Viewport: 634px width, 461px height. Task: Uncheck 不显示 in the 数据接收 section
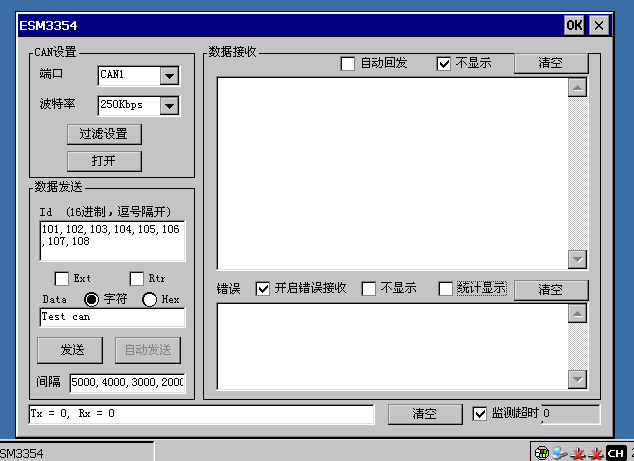pyautogui.click(x=444, y=63)
